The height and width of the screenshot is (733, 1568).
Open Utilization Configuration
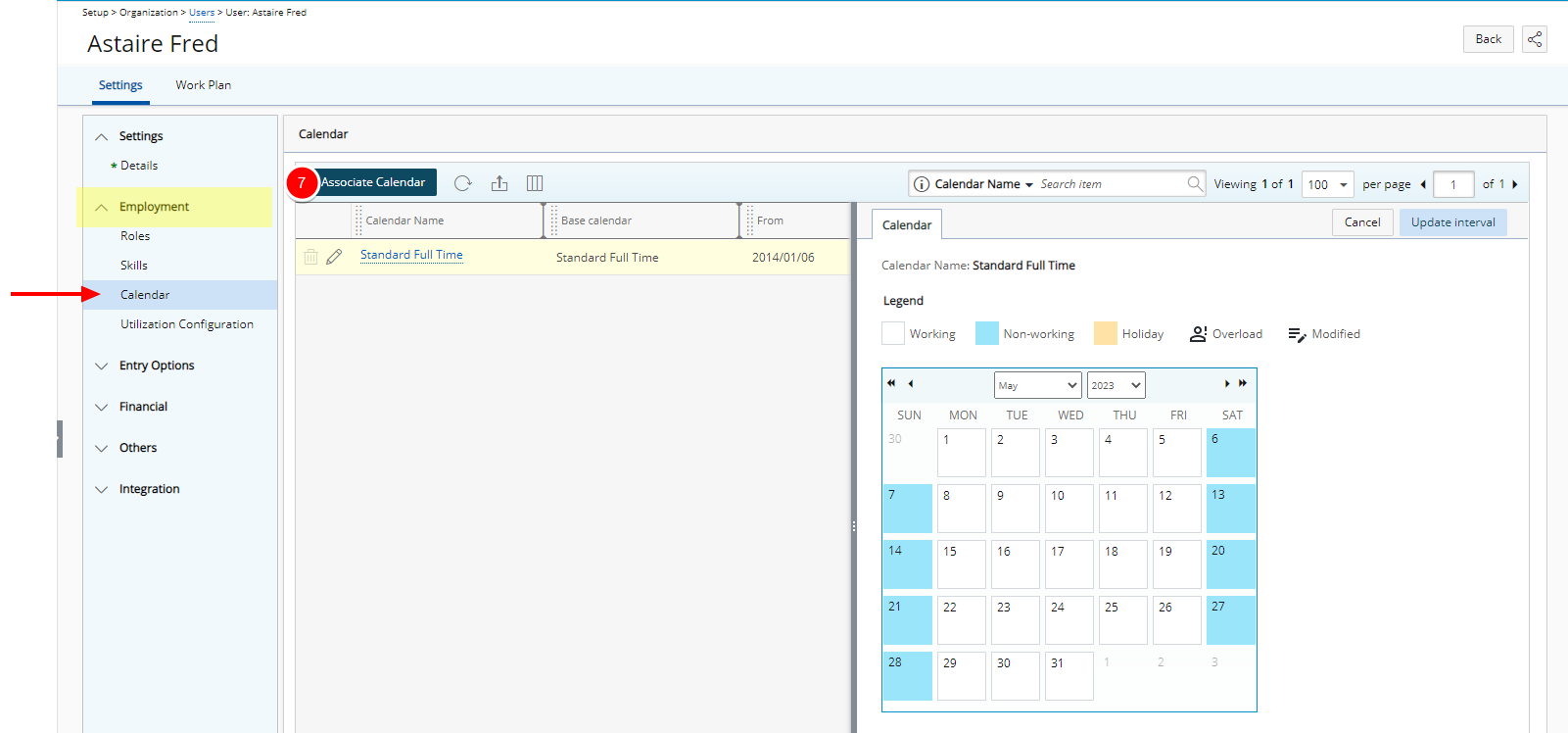(187, 324)
